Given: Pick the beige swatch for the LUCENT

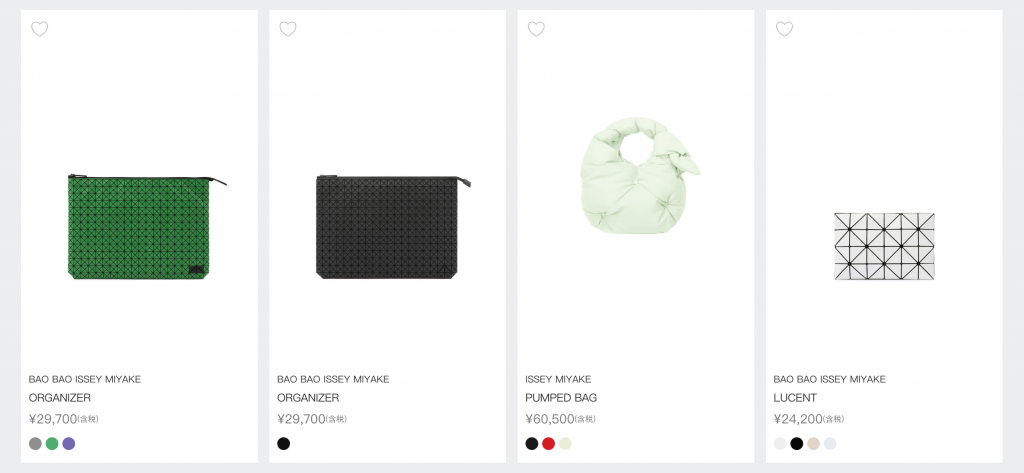Looking at the screenshot, I should [813, 443].
